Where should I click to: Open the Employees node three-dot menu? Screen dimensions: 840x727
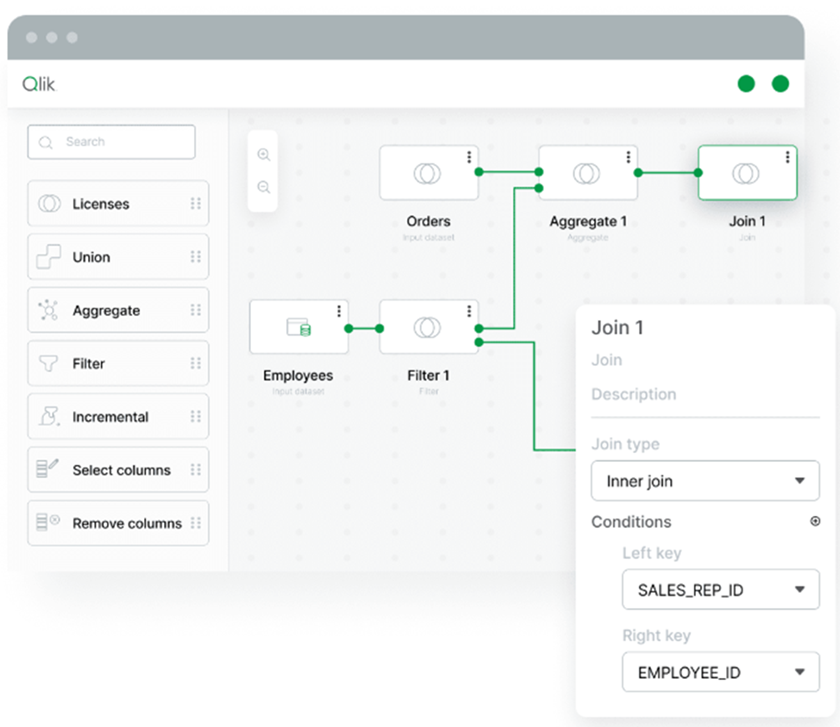click(x=339, y=311)
